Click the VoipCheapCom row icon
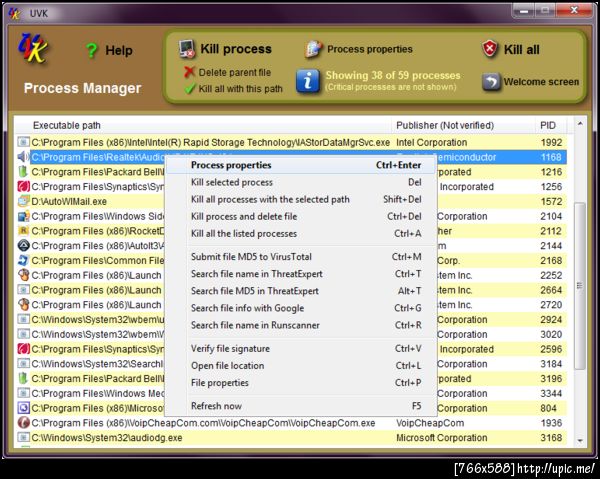This screenshot has width=600, height=479. click(23, 423)
